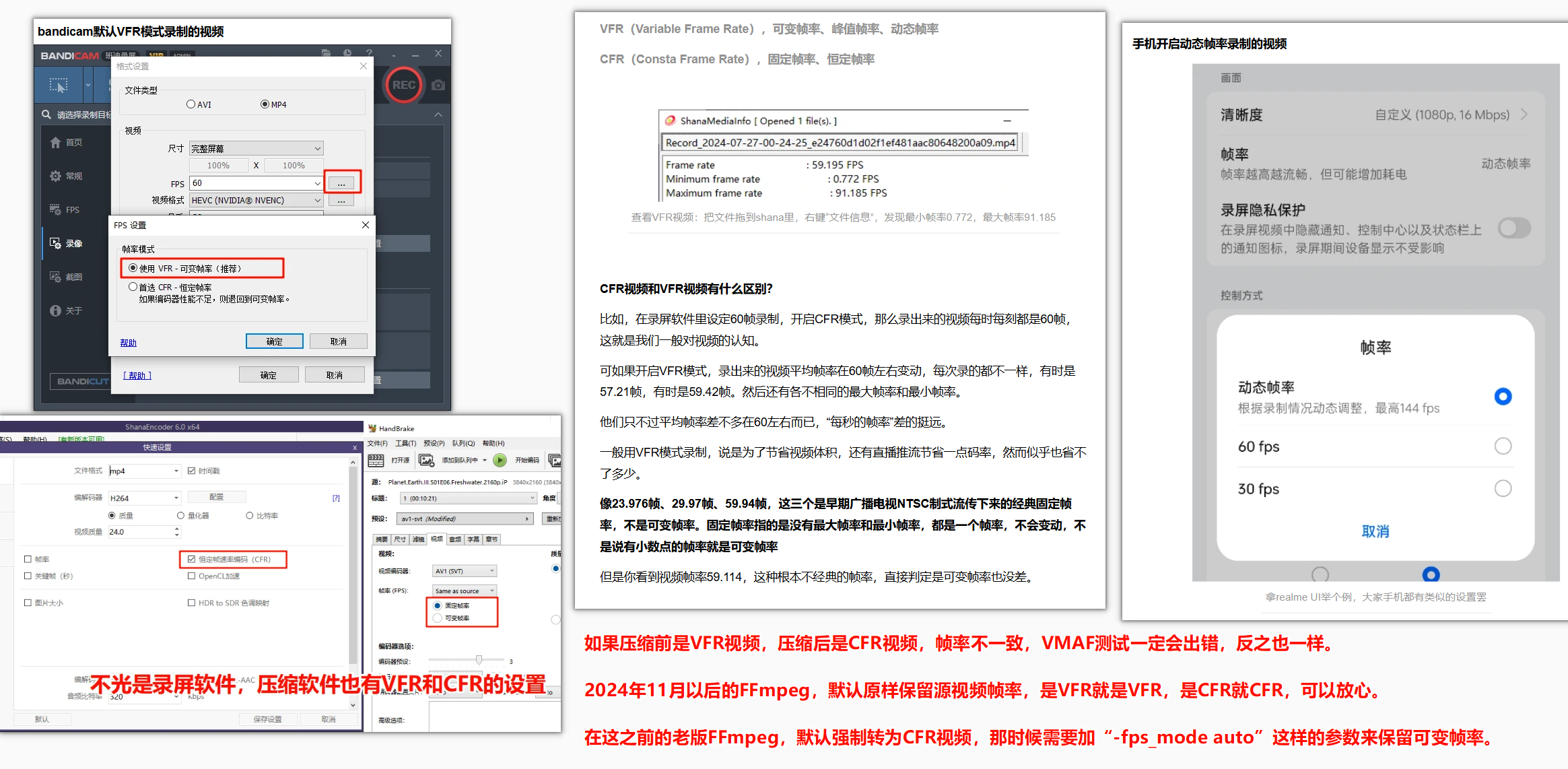Expand the HEVC NVIDIA NVENC video format dropdown
This screenshot has width=1568, height=769.
click(x=317, y=200)
